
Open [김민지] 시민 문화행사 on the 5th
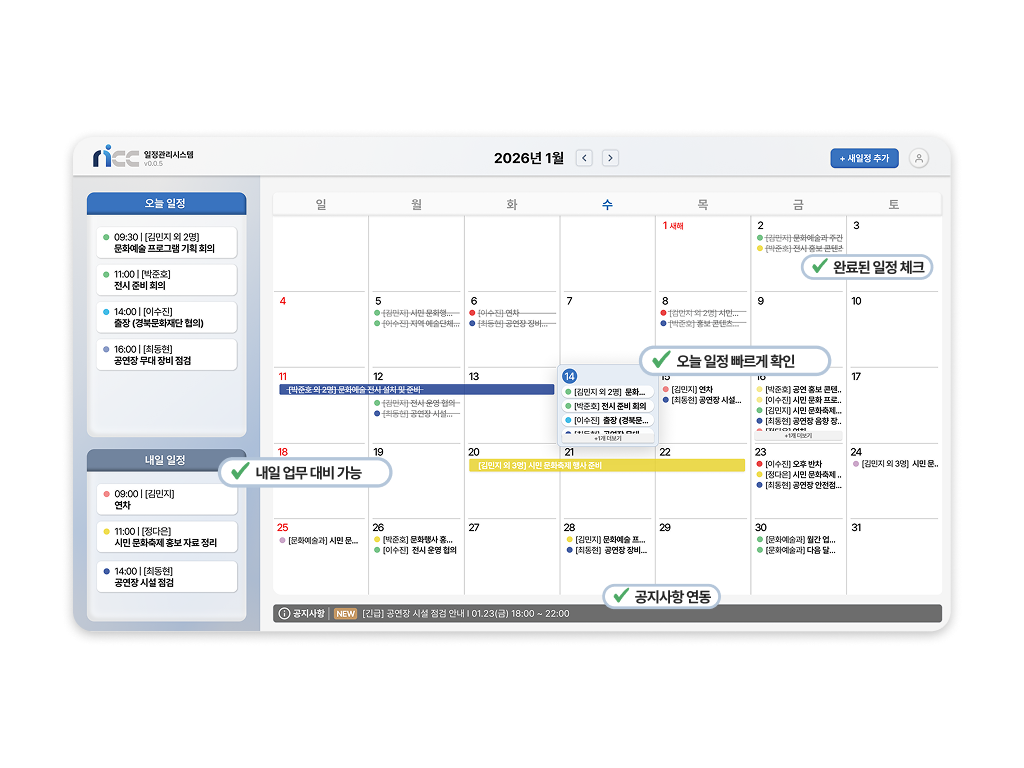point(417,313)
